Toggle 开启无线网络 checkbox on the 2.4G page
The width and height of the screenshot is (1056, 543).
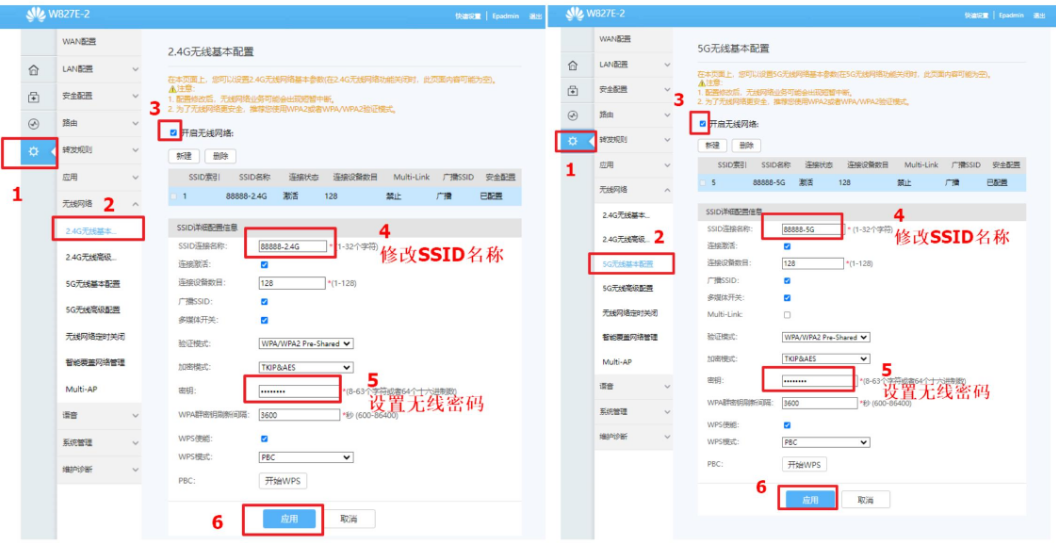pos(174,131)
